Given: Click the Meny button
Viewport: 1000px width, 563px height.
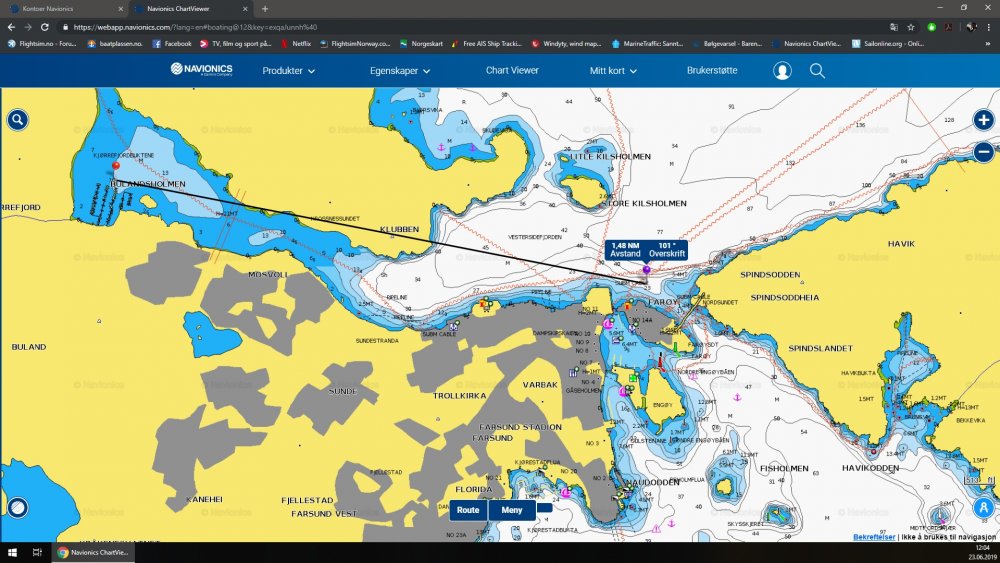Looking at the screenshot, I should tap(512, 510).
